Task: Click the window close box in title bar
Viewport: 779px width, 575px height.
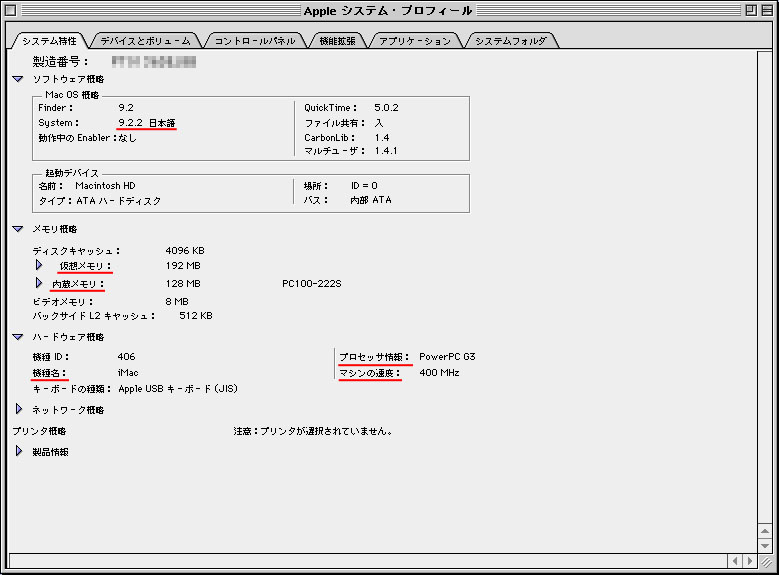Action: [x=10, y=10]
